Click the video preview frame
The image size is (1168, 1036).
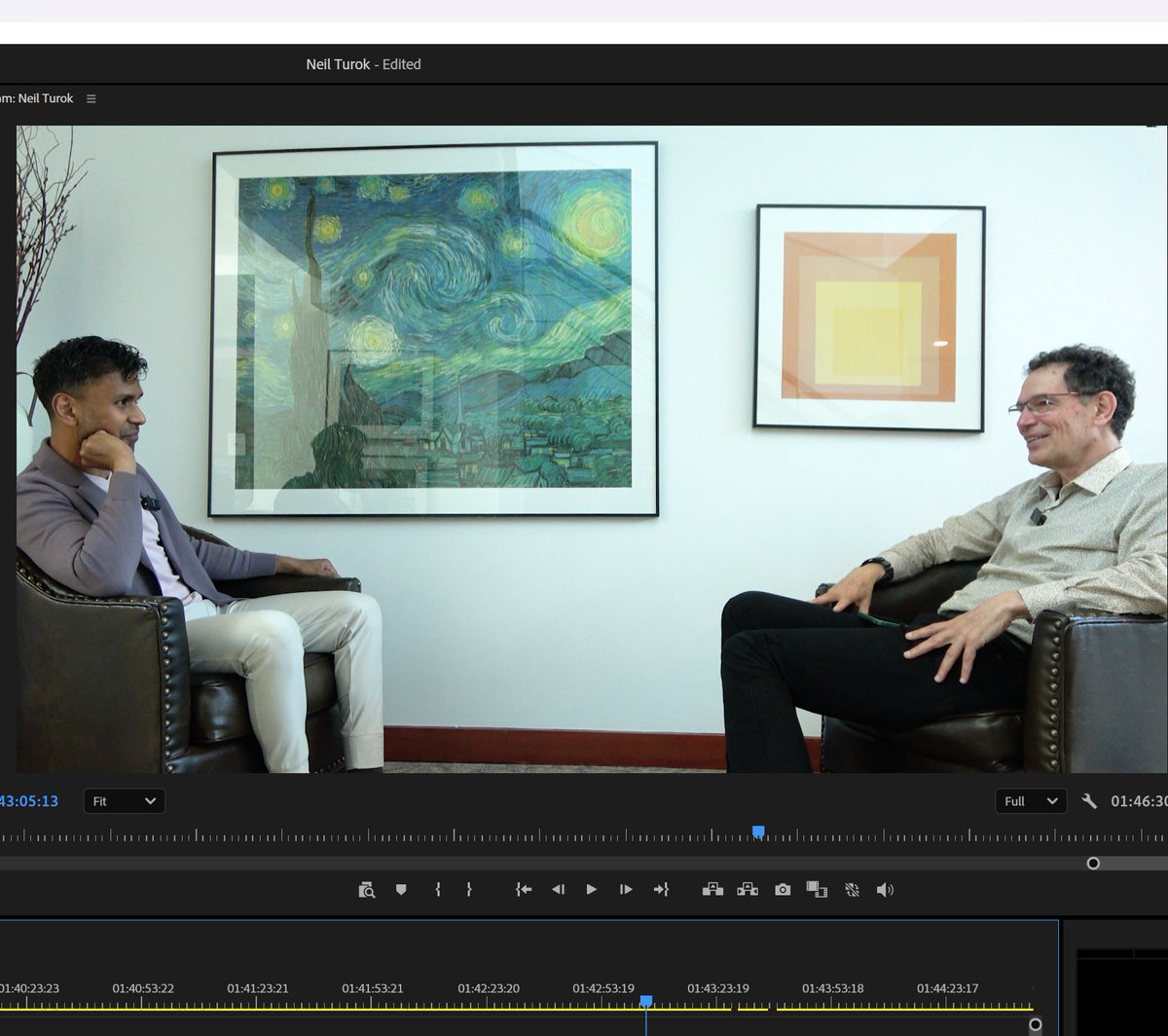(592, 449)
